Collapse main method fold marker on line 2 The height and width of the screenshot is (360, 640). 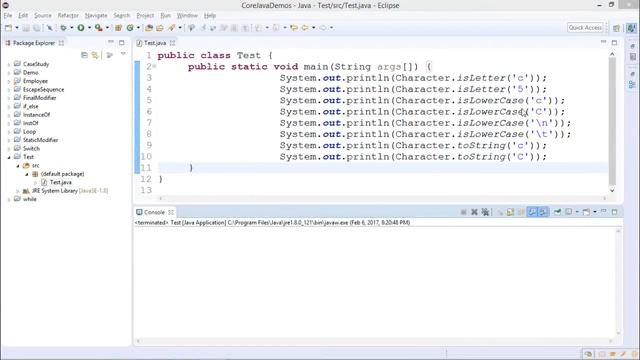[154, 66]
